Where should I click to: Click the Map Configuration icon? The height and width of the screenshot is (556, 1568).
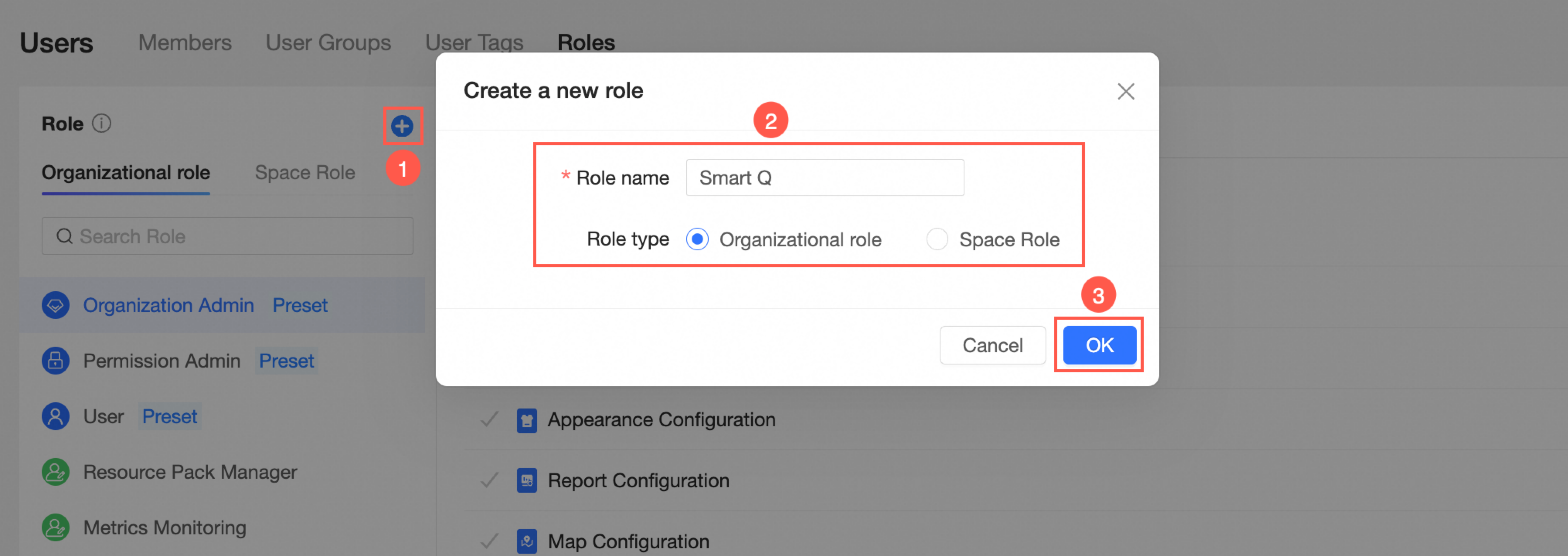[x=527, y=541]
